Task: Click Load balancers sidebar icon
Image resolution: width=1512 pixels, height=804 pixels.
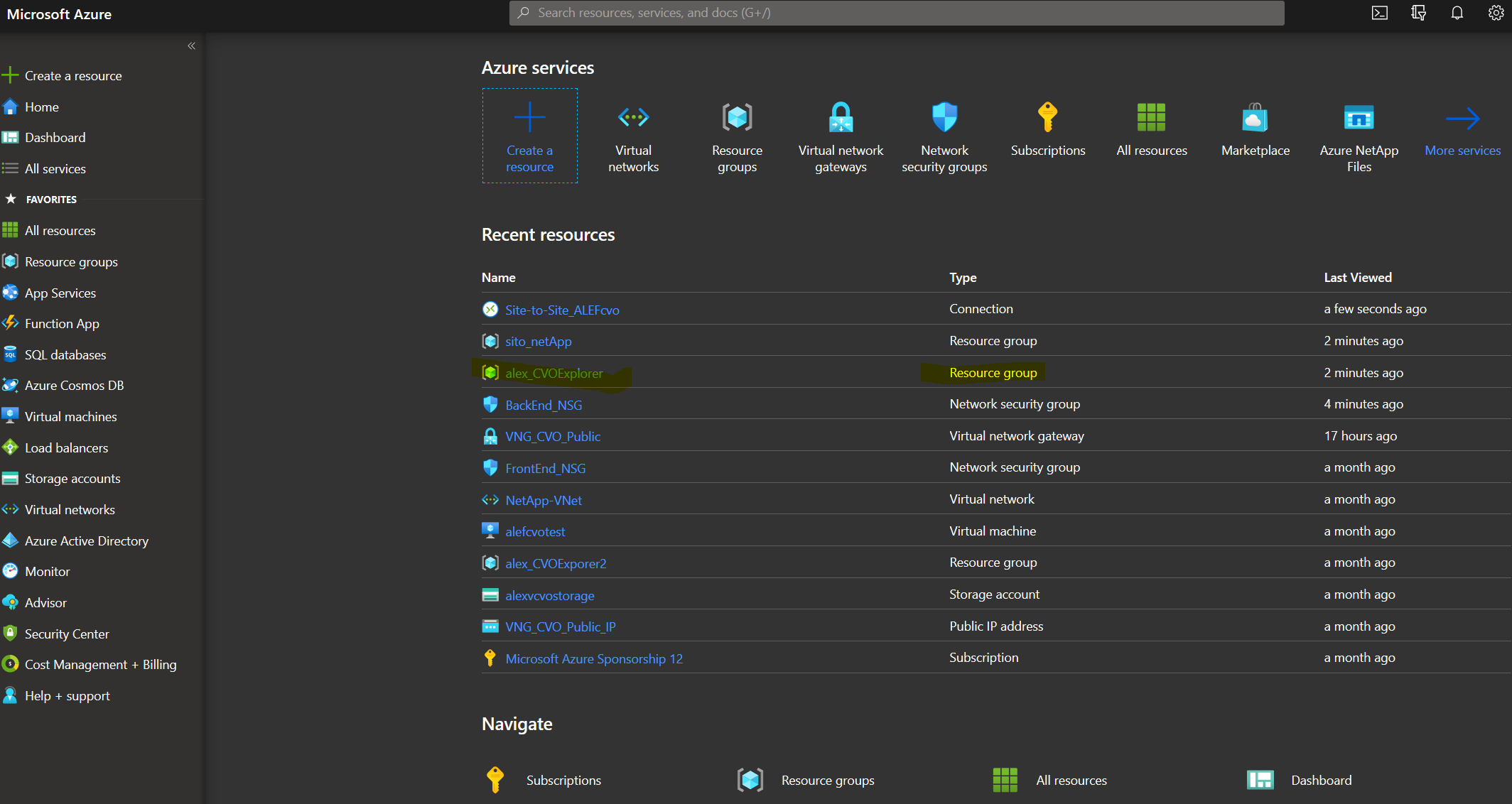Action: (x=10, y=447)
